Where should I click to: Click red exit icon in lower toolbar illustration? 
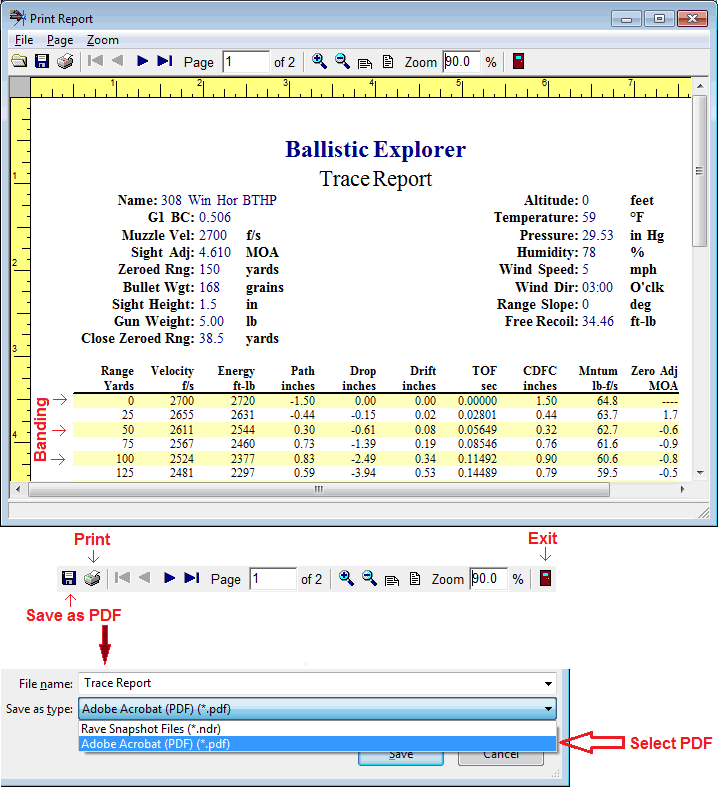point(546,578)
